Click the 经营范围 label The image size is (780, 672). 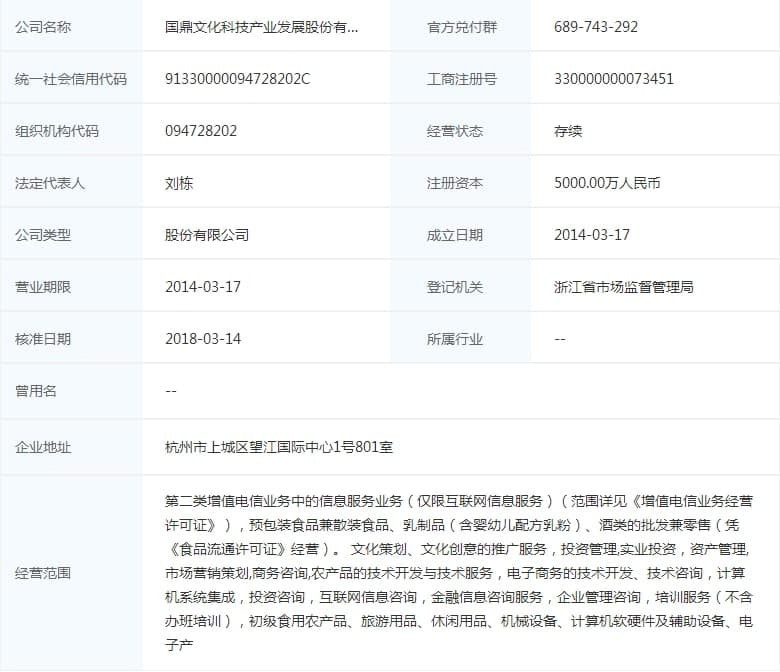pyautogui.click(x=43, y=573)
